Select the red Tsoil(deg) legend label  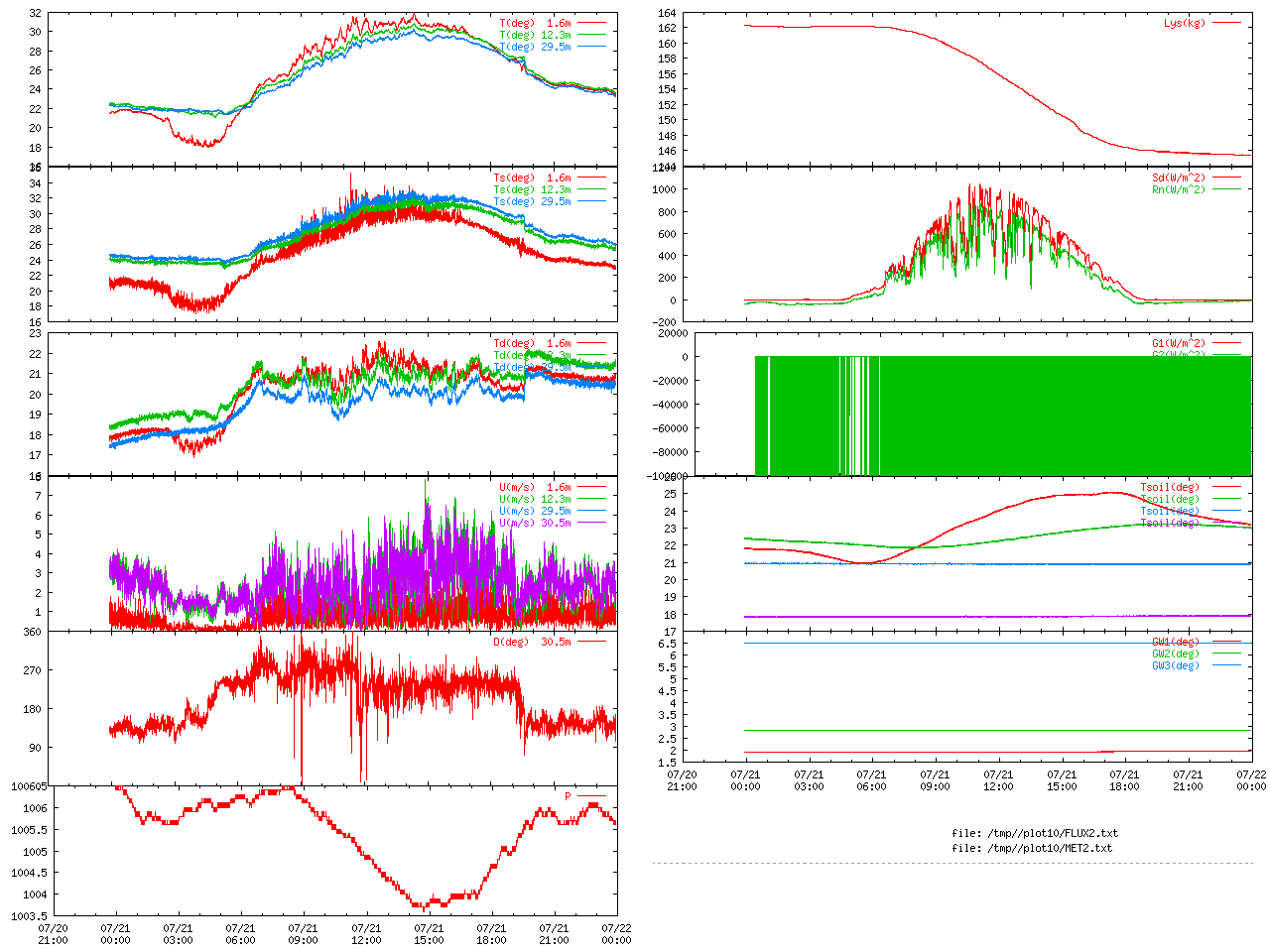click(x=1169, y=487)
